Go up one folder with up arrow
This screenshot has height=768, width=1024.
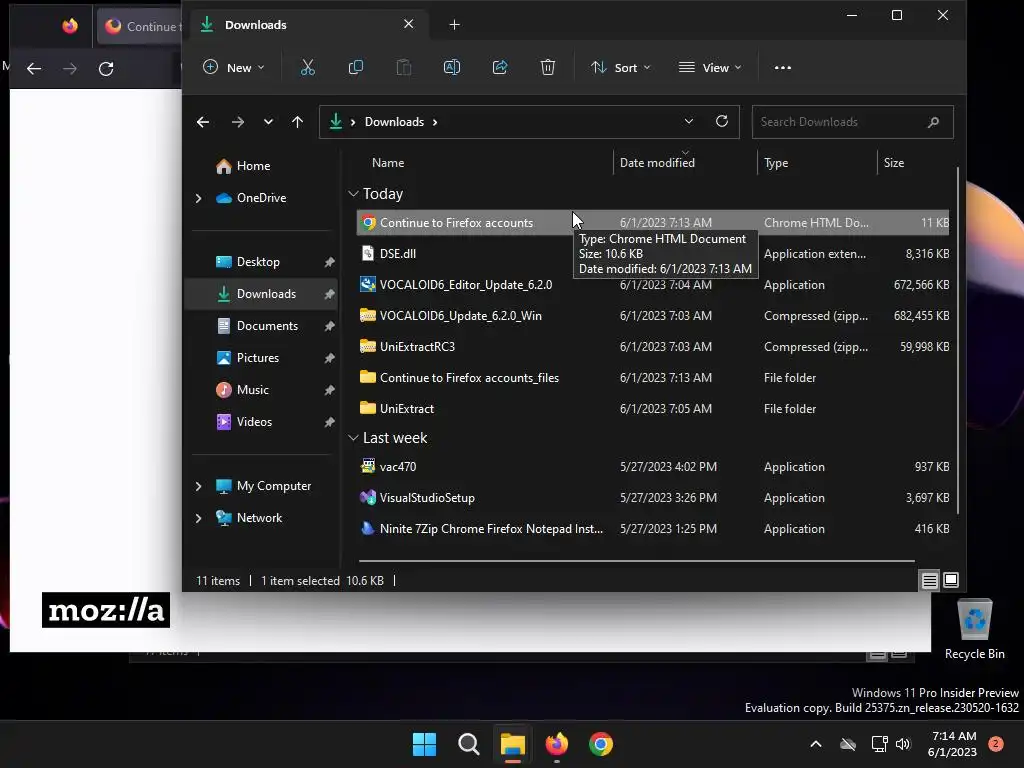[x=297, y=122]
